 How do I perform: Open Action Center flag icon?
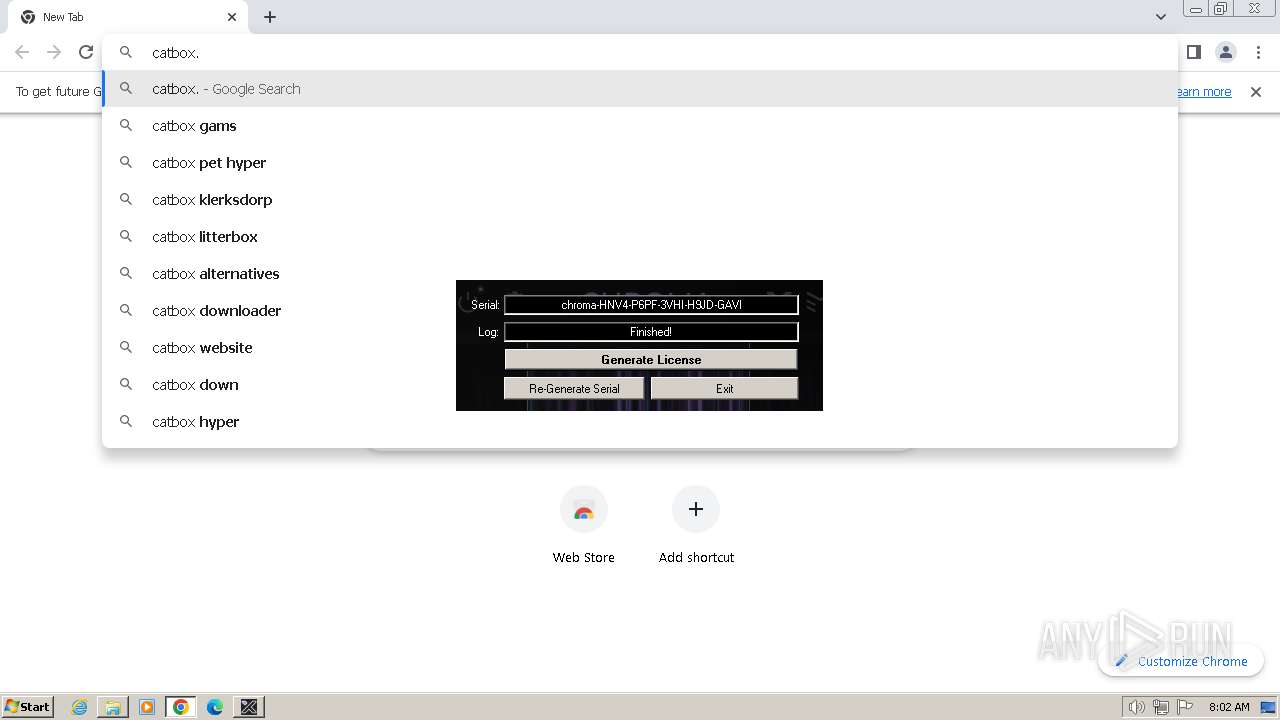(x=1185, y=707)
